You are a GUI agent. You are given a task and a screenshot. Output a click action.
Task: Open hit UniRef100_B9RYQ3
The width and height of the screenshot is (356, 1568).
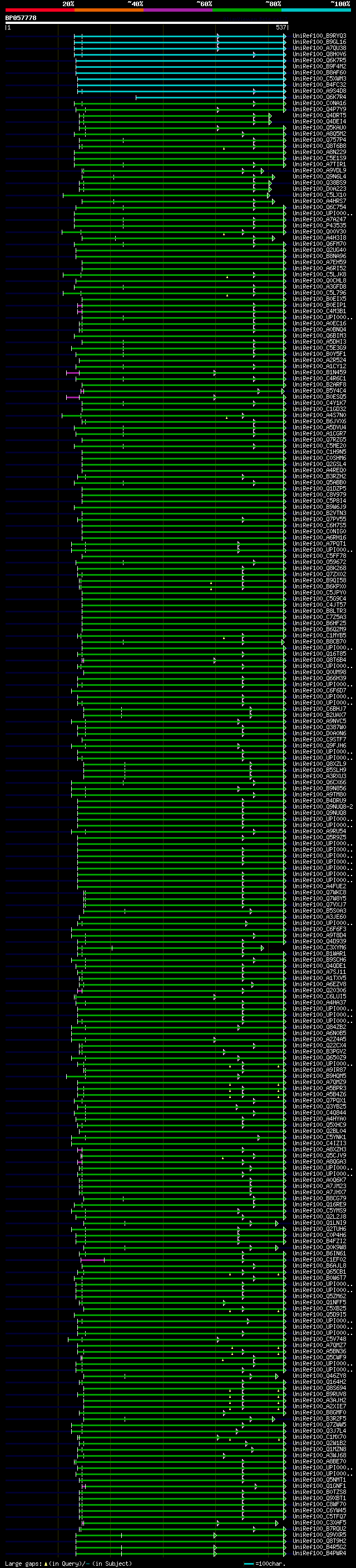click(x=319, y=36)
